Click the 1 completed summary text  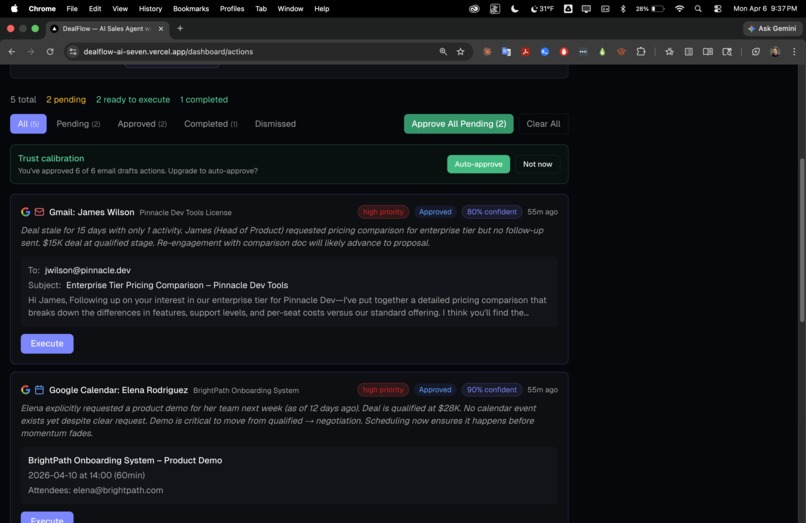tap(204, 100)
